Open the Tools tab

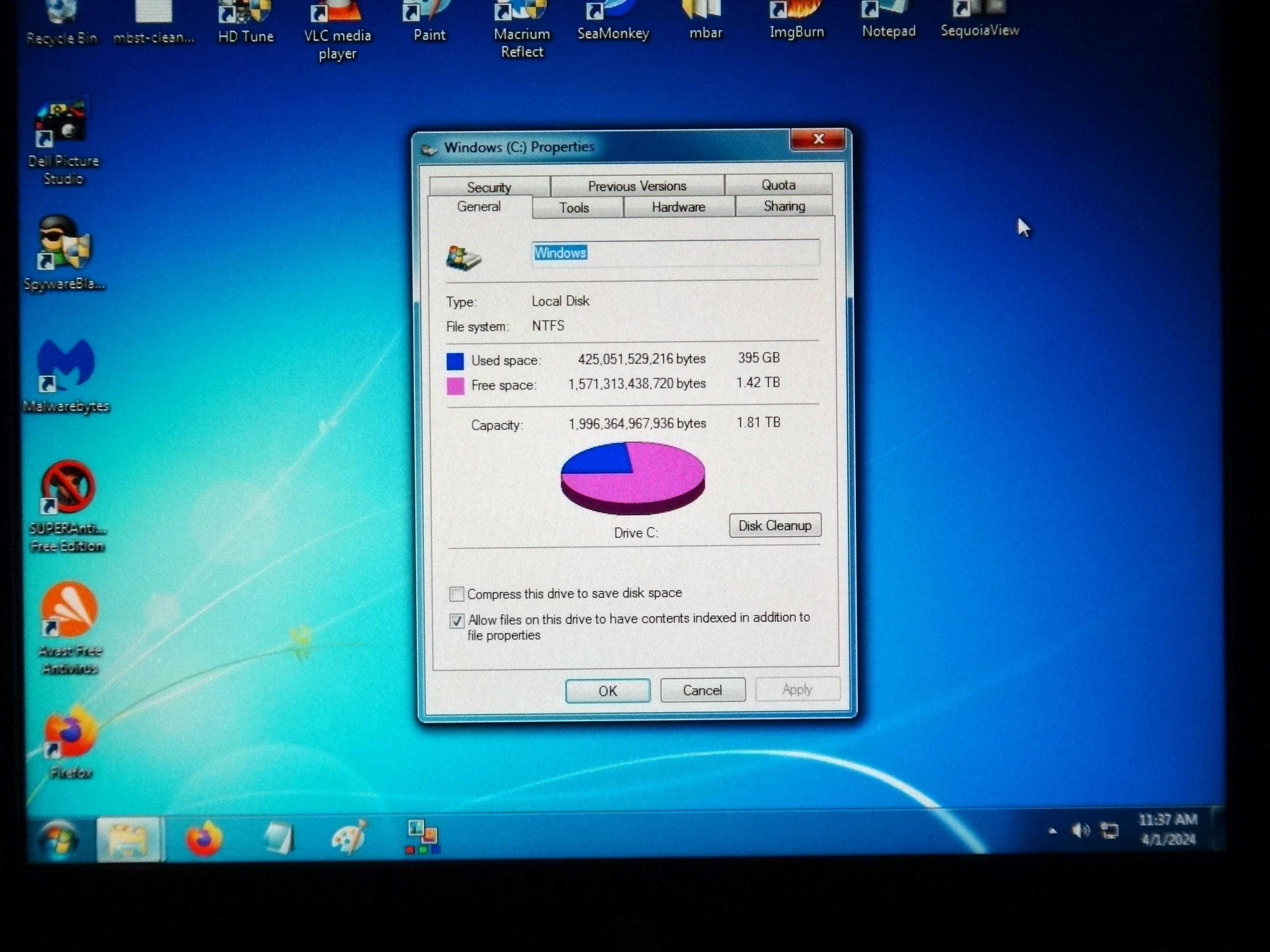click(575, 208)
